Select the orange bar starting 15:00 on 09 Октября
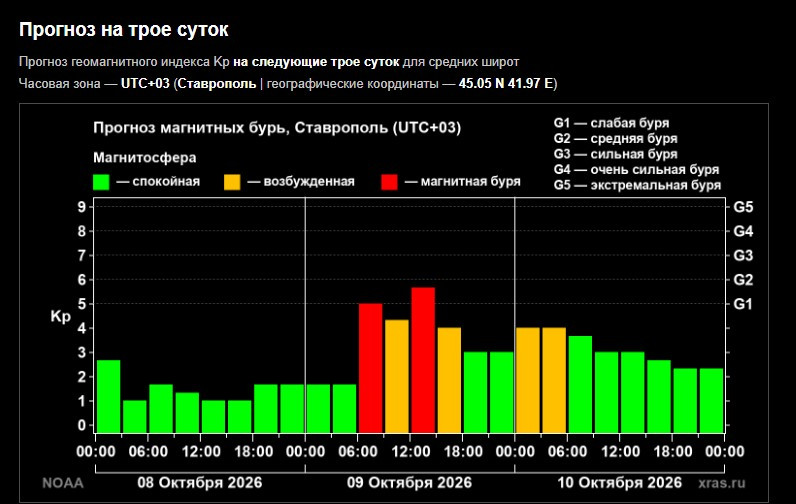The image size is (796, 504). click(x=449, y=380)
